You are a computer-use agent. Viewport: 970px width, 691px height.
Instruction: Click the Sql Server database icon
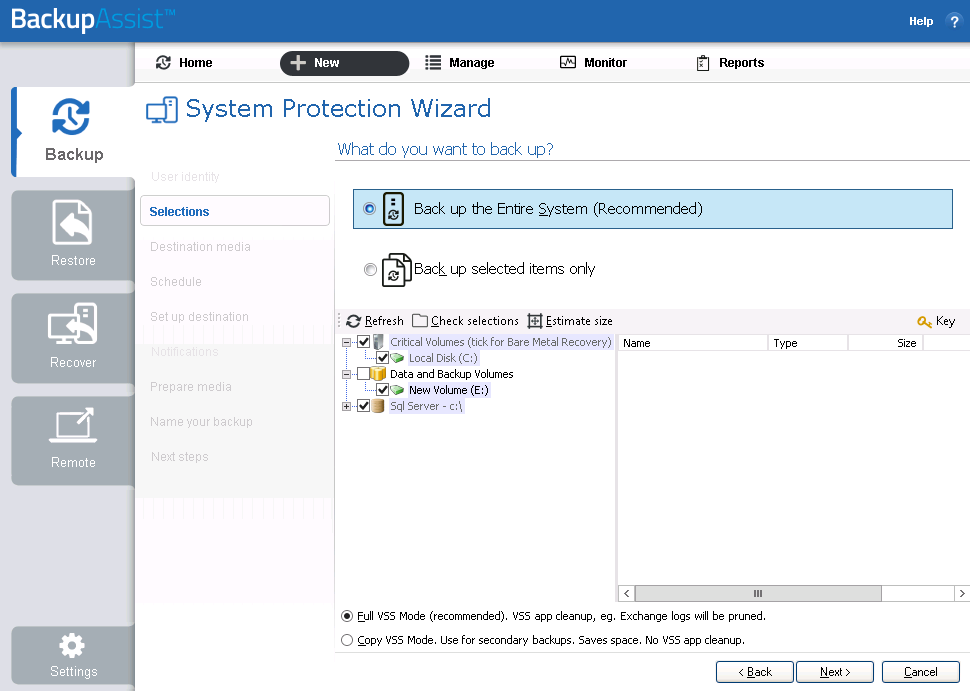point(378,406)
